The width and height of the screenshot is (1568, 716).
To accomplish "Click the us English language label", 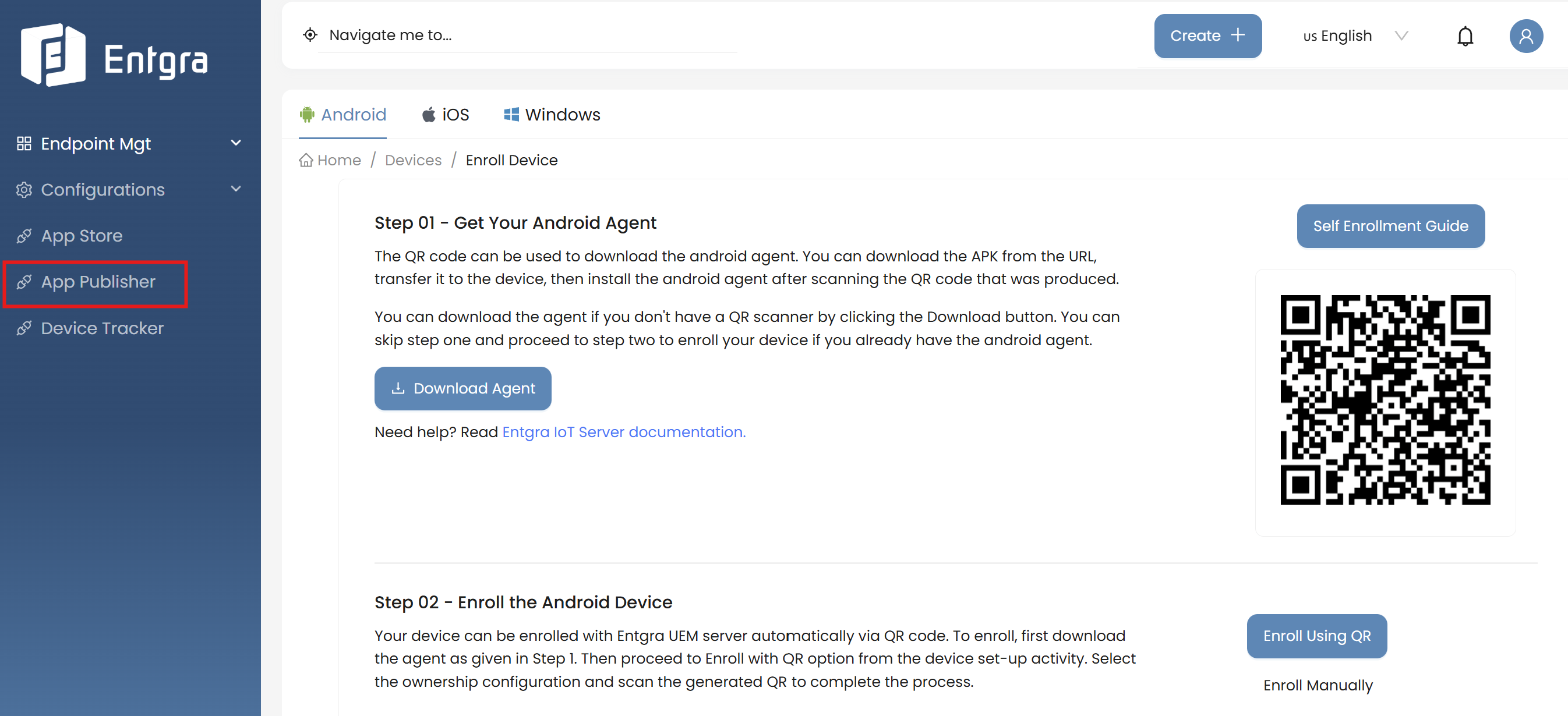I will click(x=1337, y=36).
